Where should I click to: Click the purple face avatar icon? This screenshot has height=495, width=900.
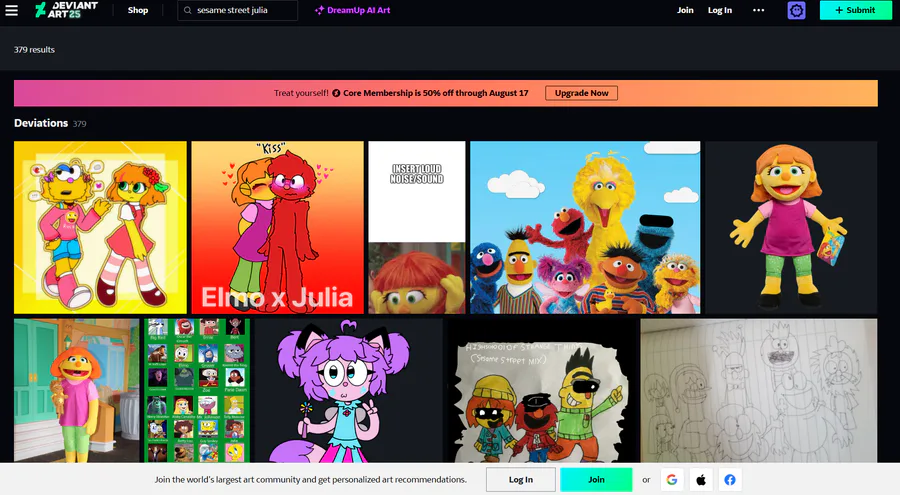(796, 10)
